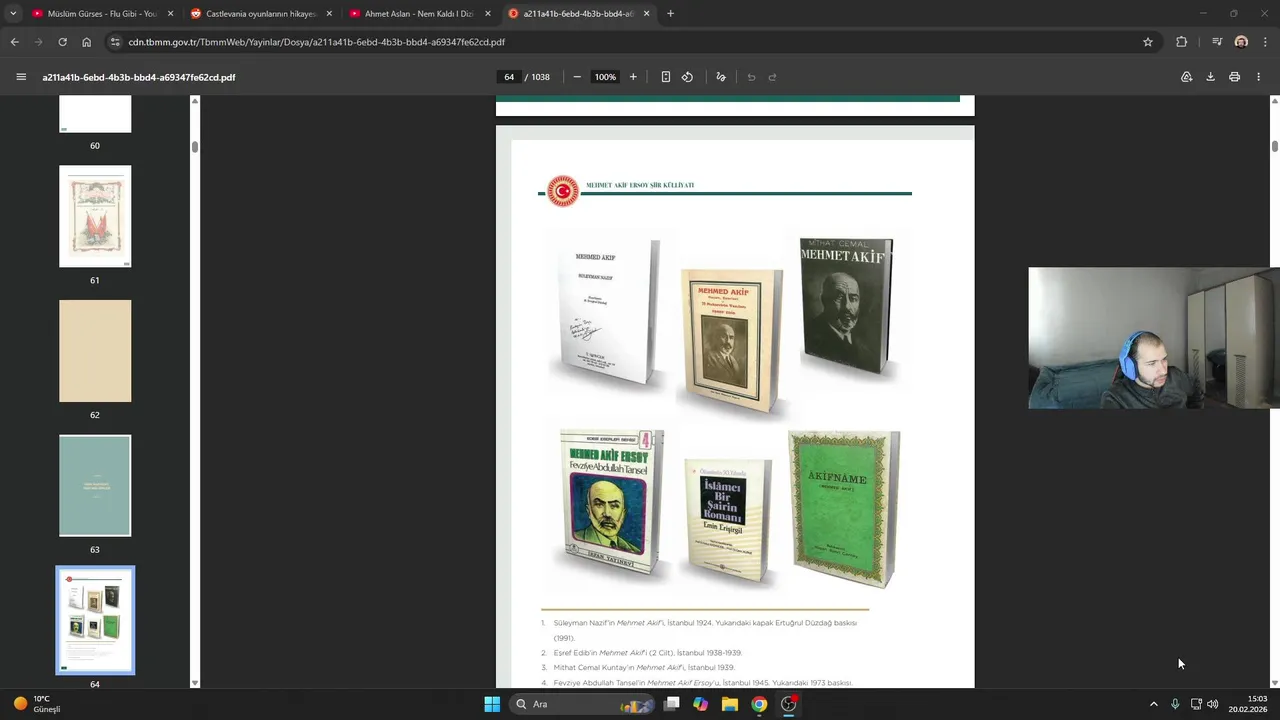Open Chrome profile avatar

point(1241,42)
